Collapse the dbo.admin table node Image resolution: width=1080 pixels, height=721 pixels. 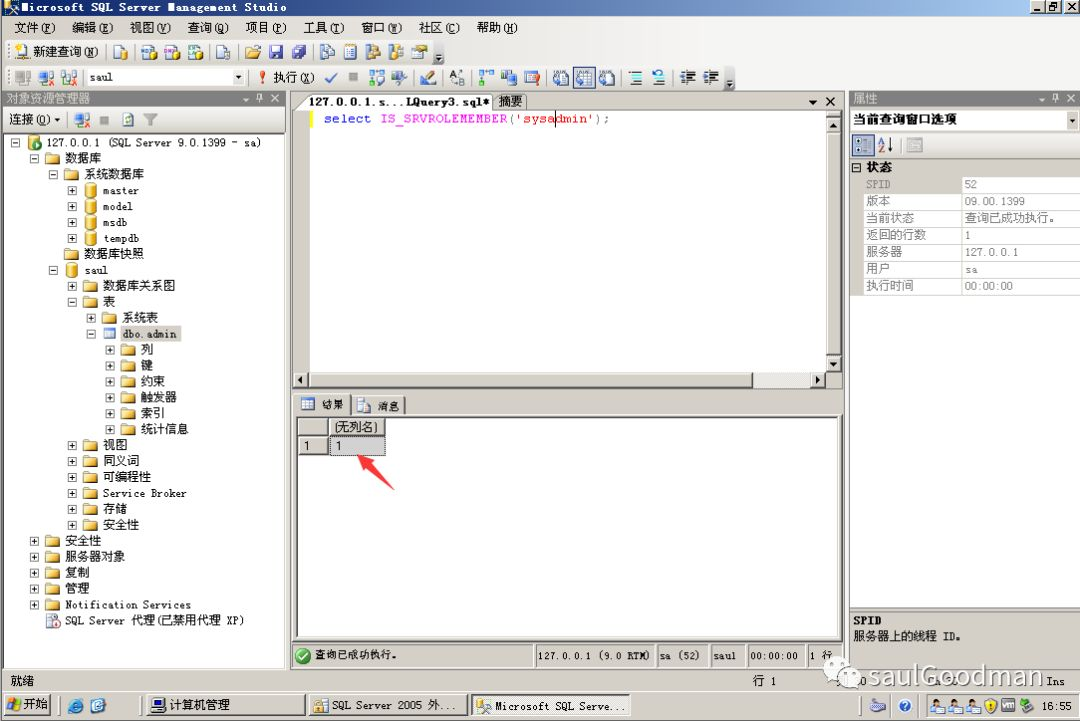[91, 333]
